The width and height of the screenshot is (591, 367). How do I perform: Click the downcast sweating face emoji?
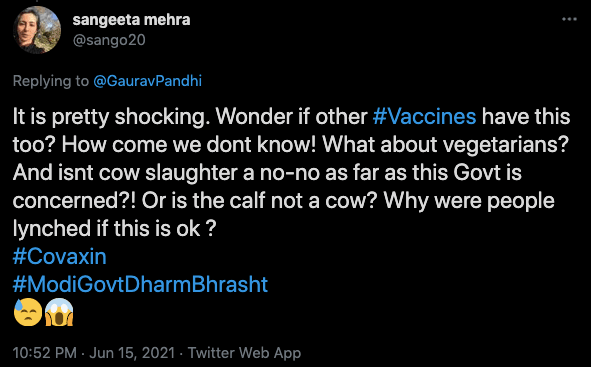pyautogui.click(x=28, y=312)
